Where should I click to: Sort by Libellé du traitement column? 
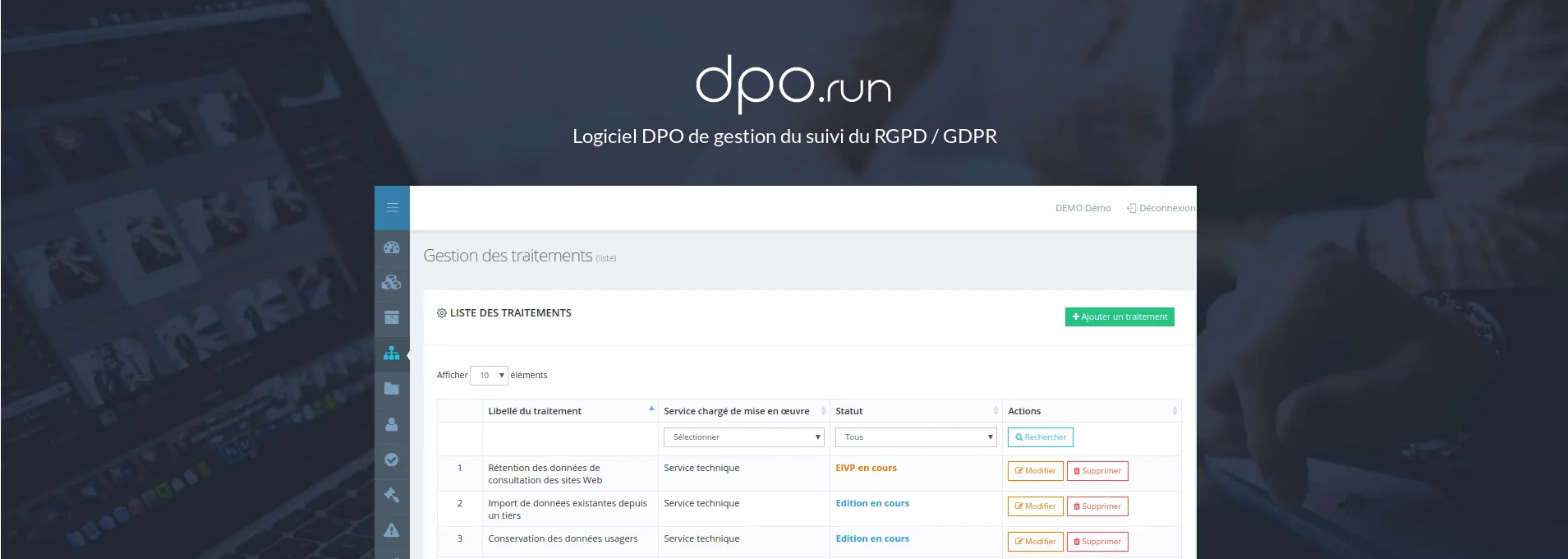point(570,411)
